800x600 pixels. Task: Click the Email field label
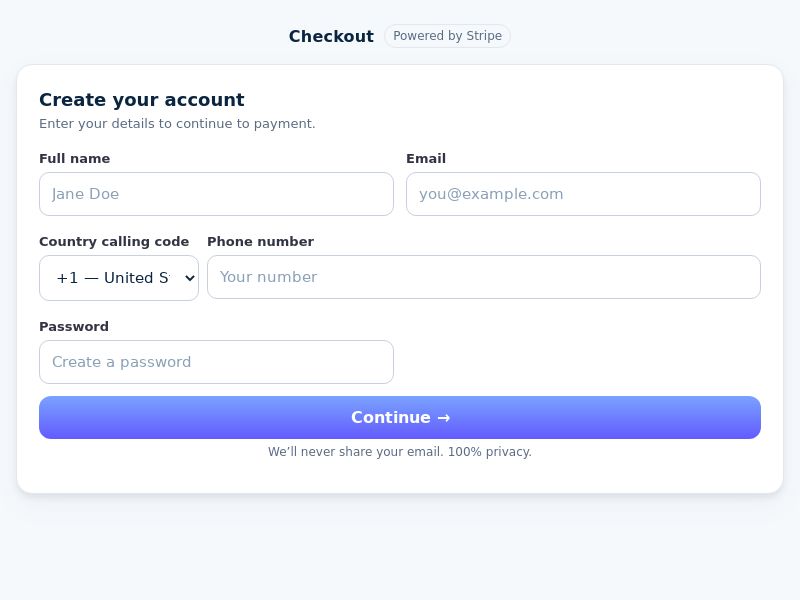pyautogui.click(x=426, y=159)
